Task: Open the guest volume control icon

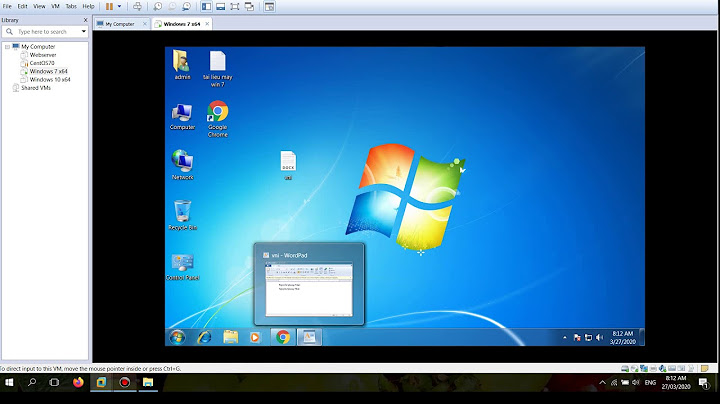Action: click(599, 337)
